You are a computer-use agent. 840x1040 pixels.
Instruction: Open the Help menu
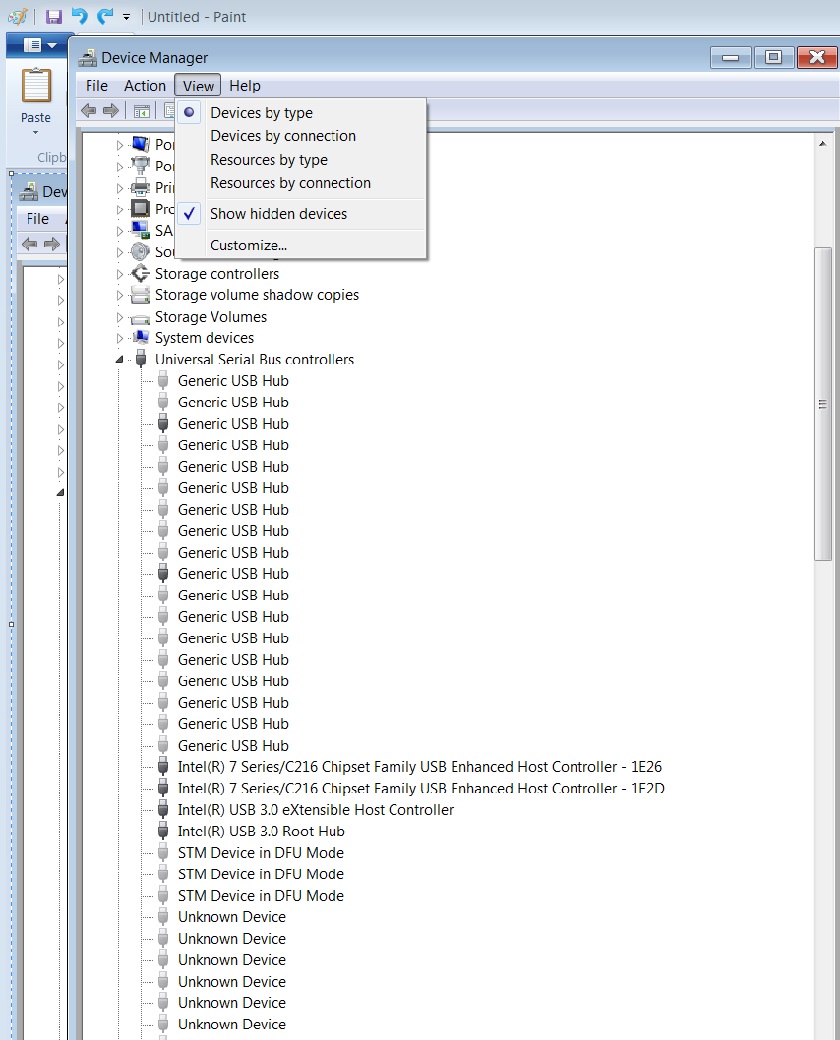point(245,86)
